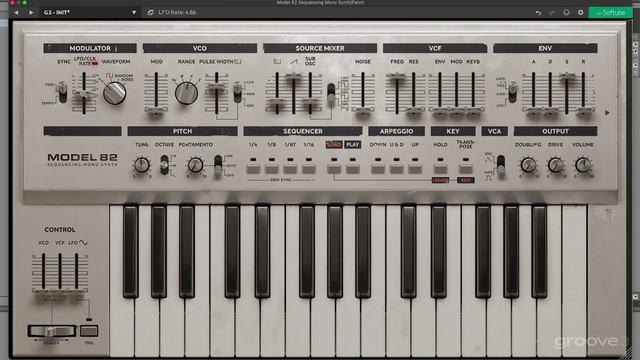Viewport: 640px width, 360px height.
Task: Click the VCF RES slider
Action: [x=413, y=110]
